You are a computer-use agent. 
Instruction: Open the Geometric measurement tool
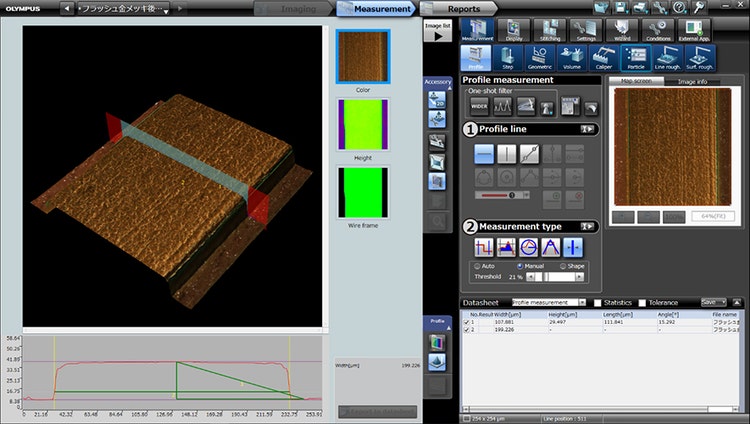[x=540, y=58]
